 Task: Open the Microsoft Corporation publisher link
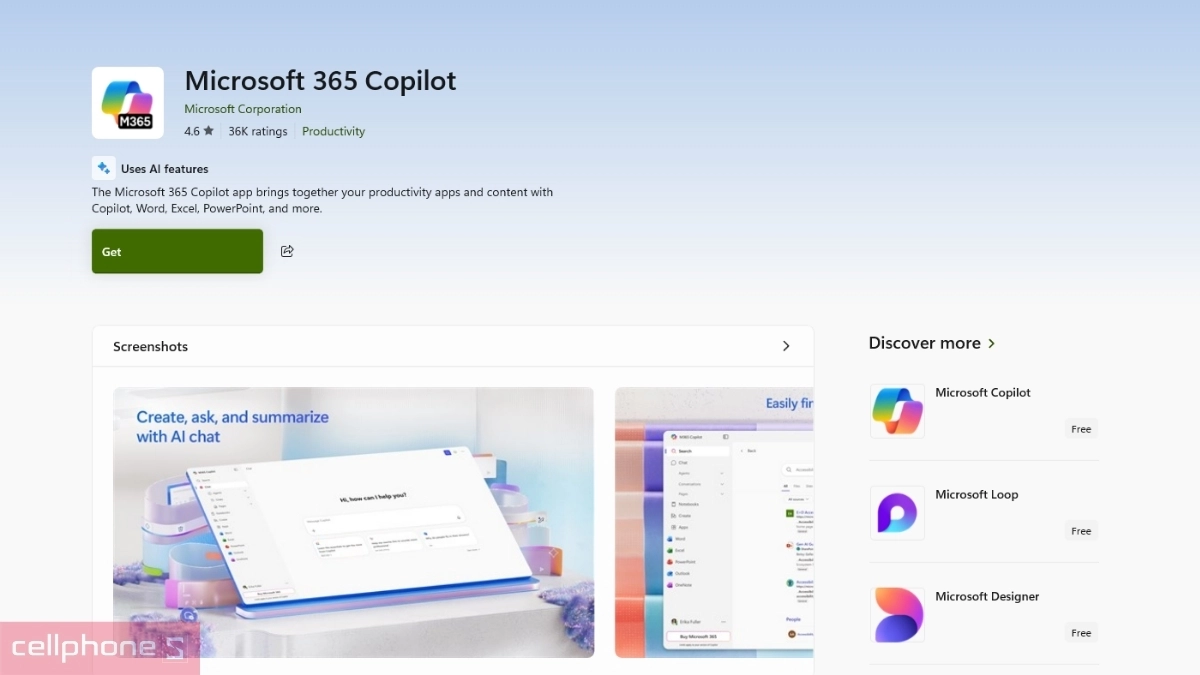click(243, 109)
